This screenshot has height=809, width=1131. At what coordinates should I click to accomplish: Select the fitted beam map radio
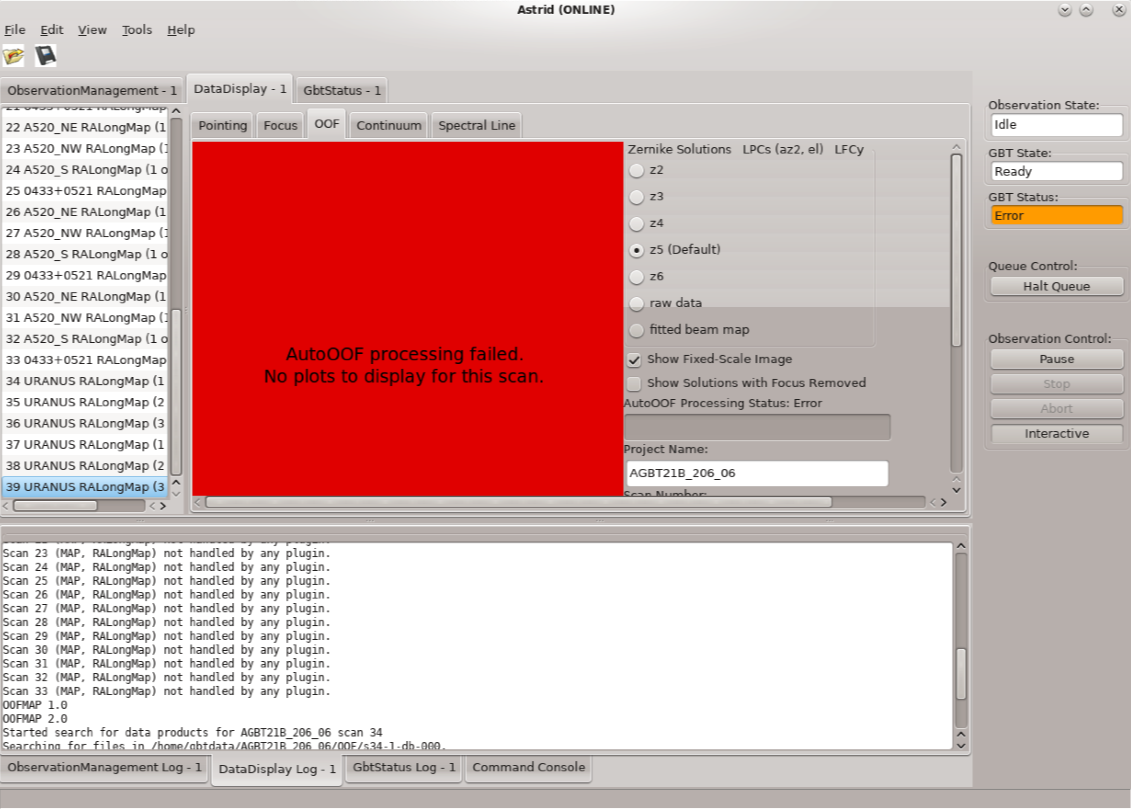pos(636,330)
